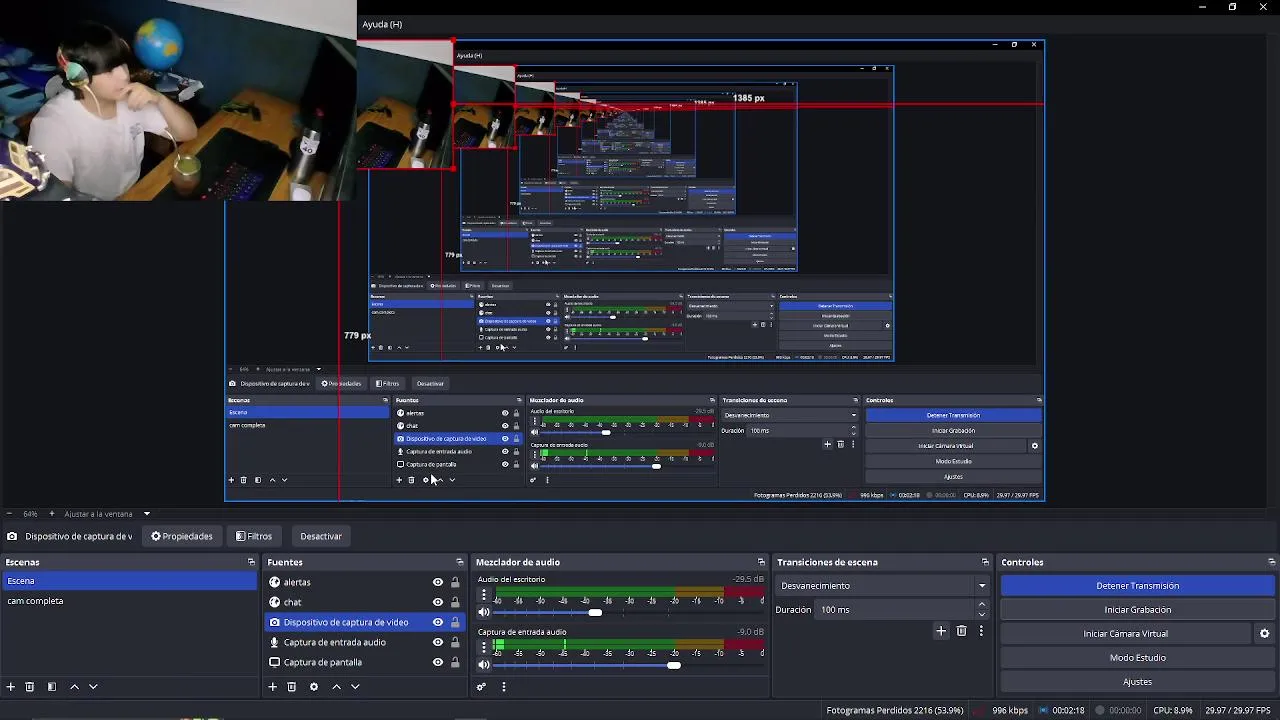The width and height of the screenshot is (1280, 720).
Task: Start the virtual camera
Action: (1126, 634)
